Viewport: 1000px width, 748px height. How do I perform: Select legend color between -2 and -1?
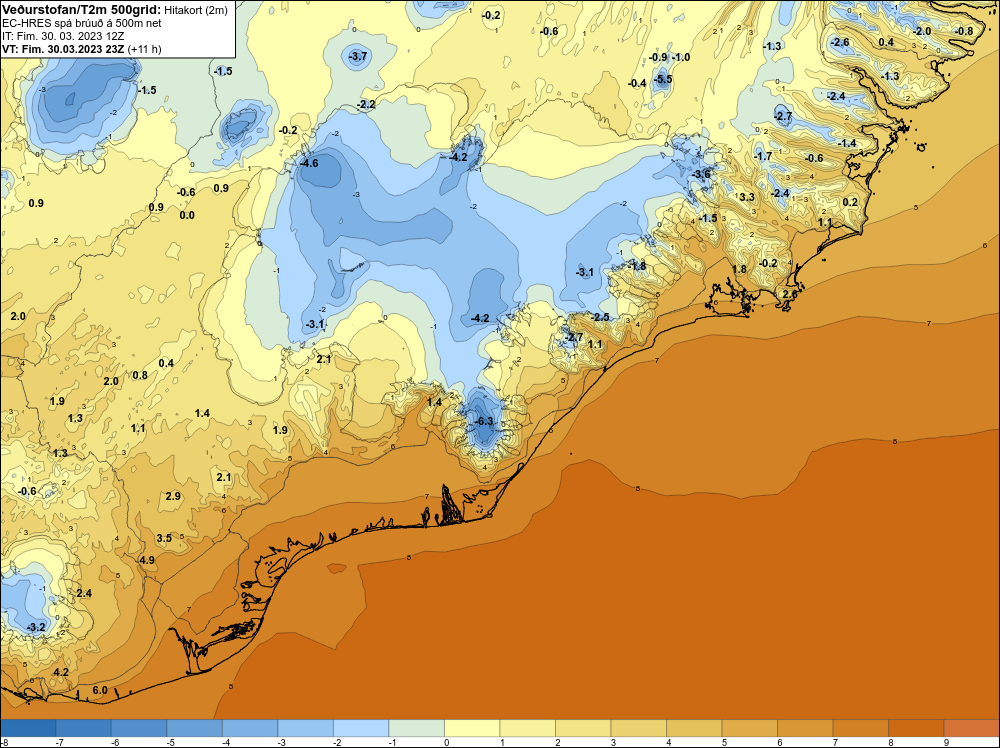pos(361,728)
